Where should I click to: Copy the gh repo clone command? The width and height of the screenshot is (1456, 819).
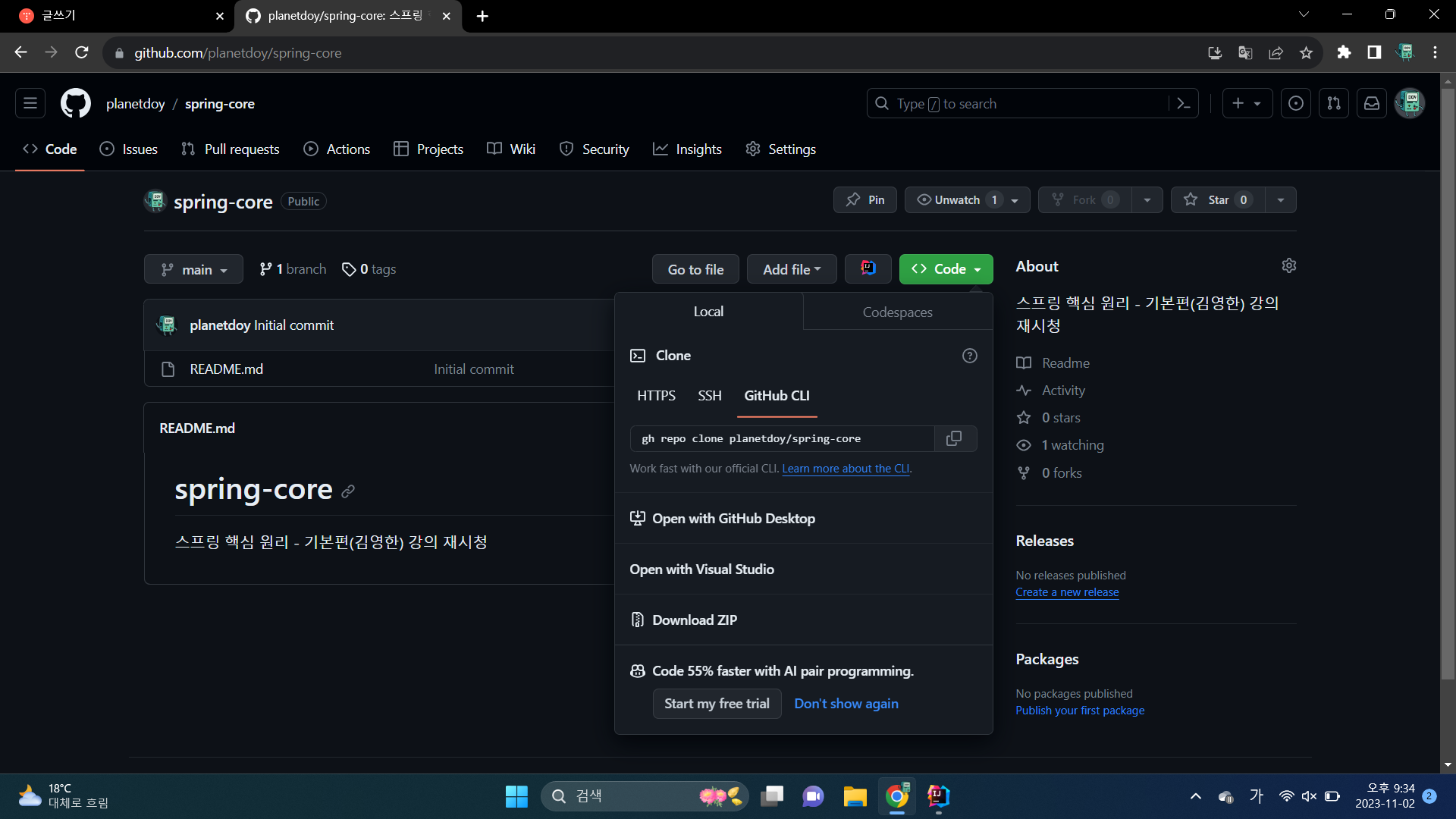955,438
